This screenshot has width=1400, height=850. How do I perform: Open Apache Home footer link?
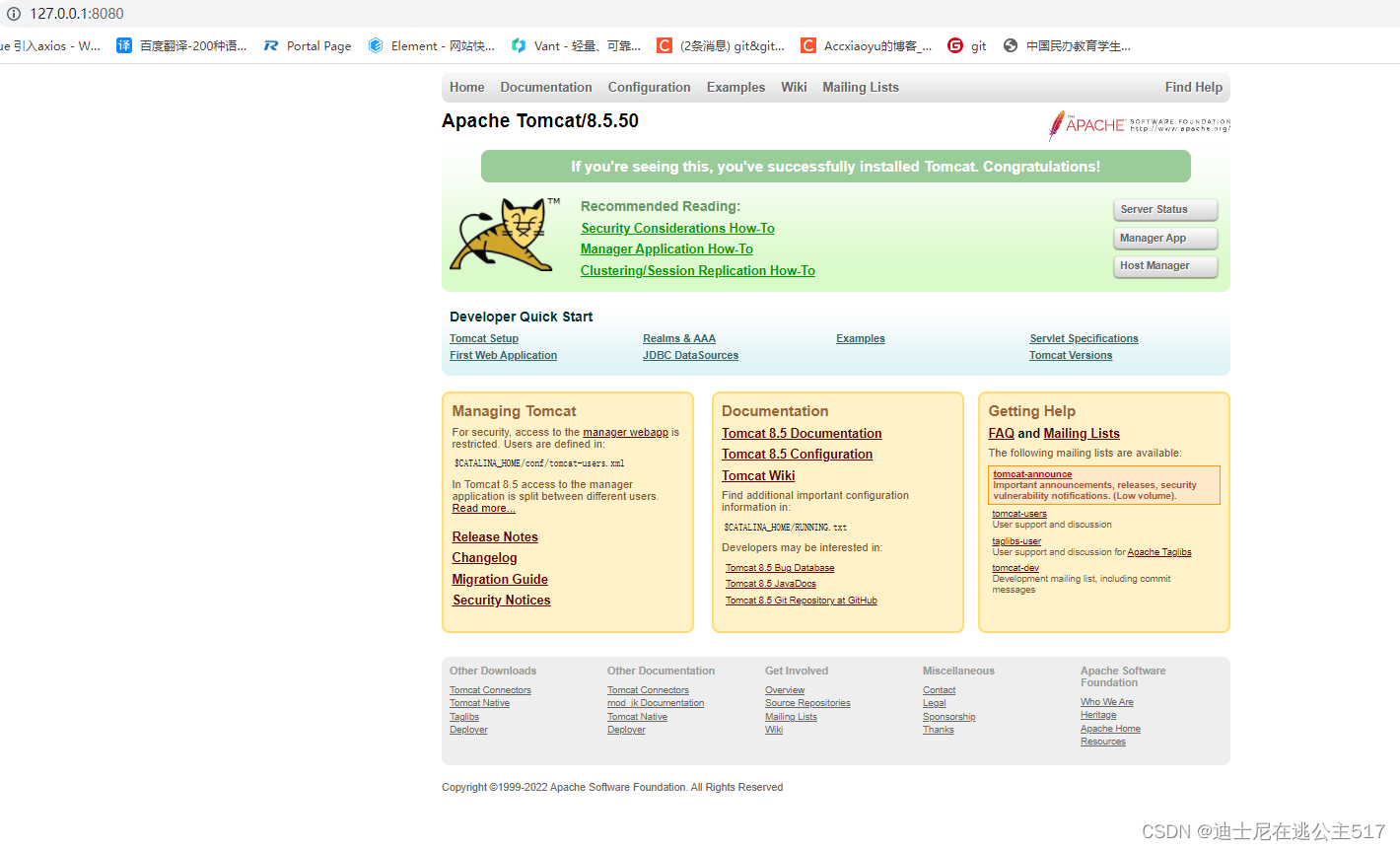point(1110,729)
